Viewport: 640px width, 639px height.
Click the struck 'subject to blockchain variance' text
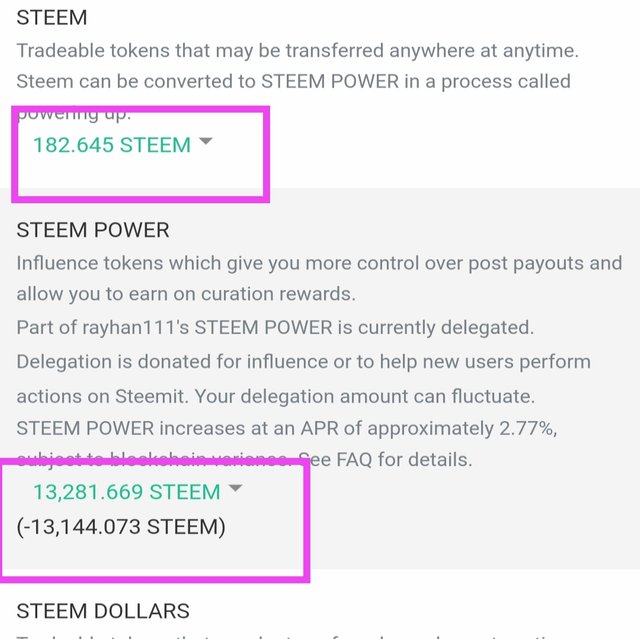pos(153,459)
